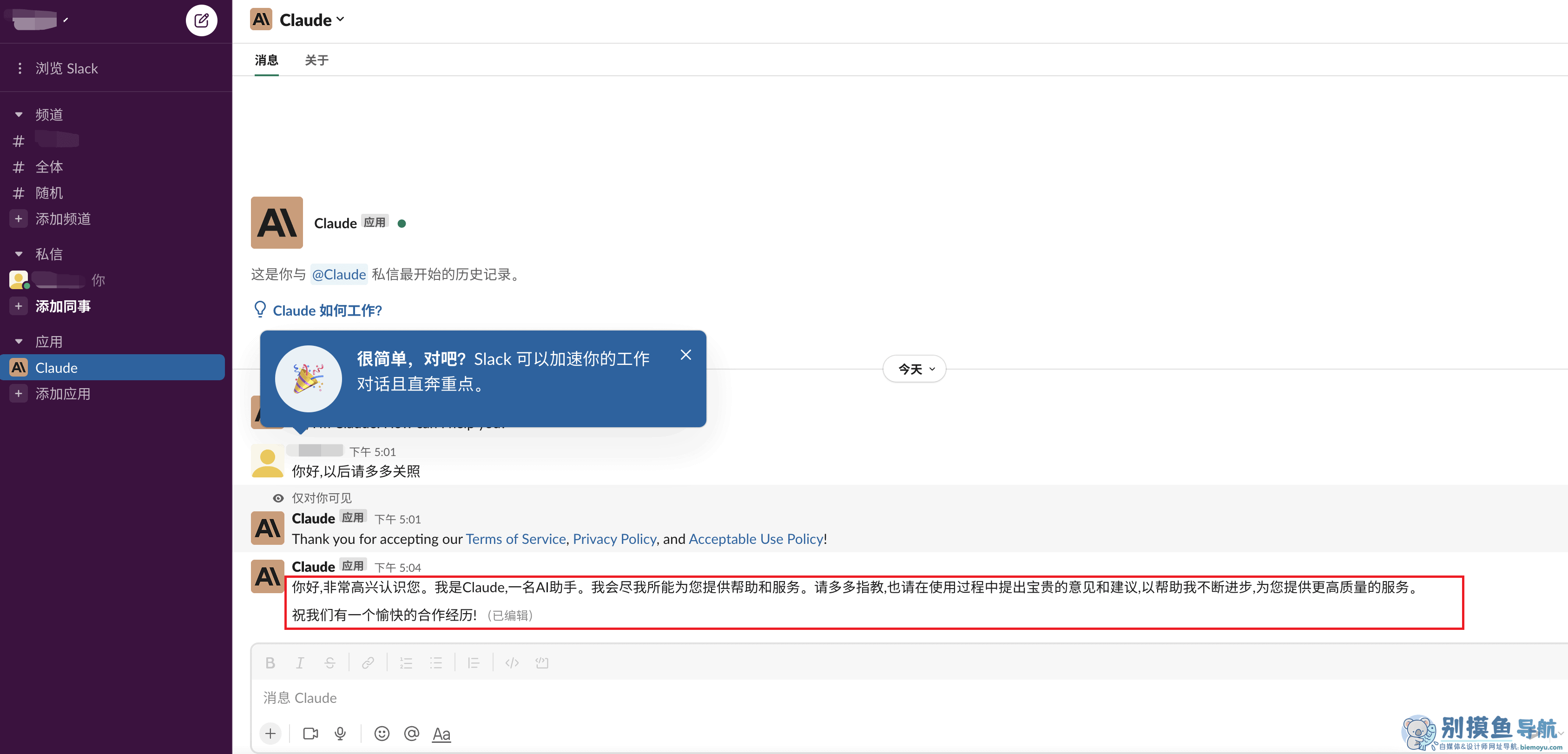The height and width of the screenshot is (754, 1568).
Task: Apply strikethrough formatting
Action: coord(329,662)
